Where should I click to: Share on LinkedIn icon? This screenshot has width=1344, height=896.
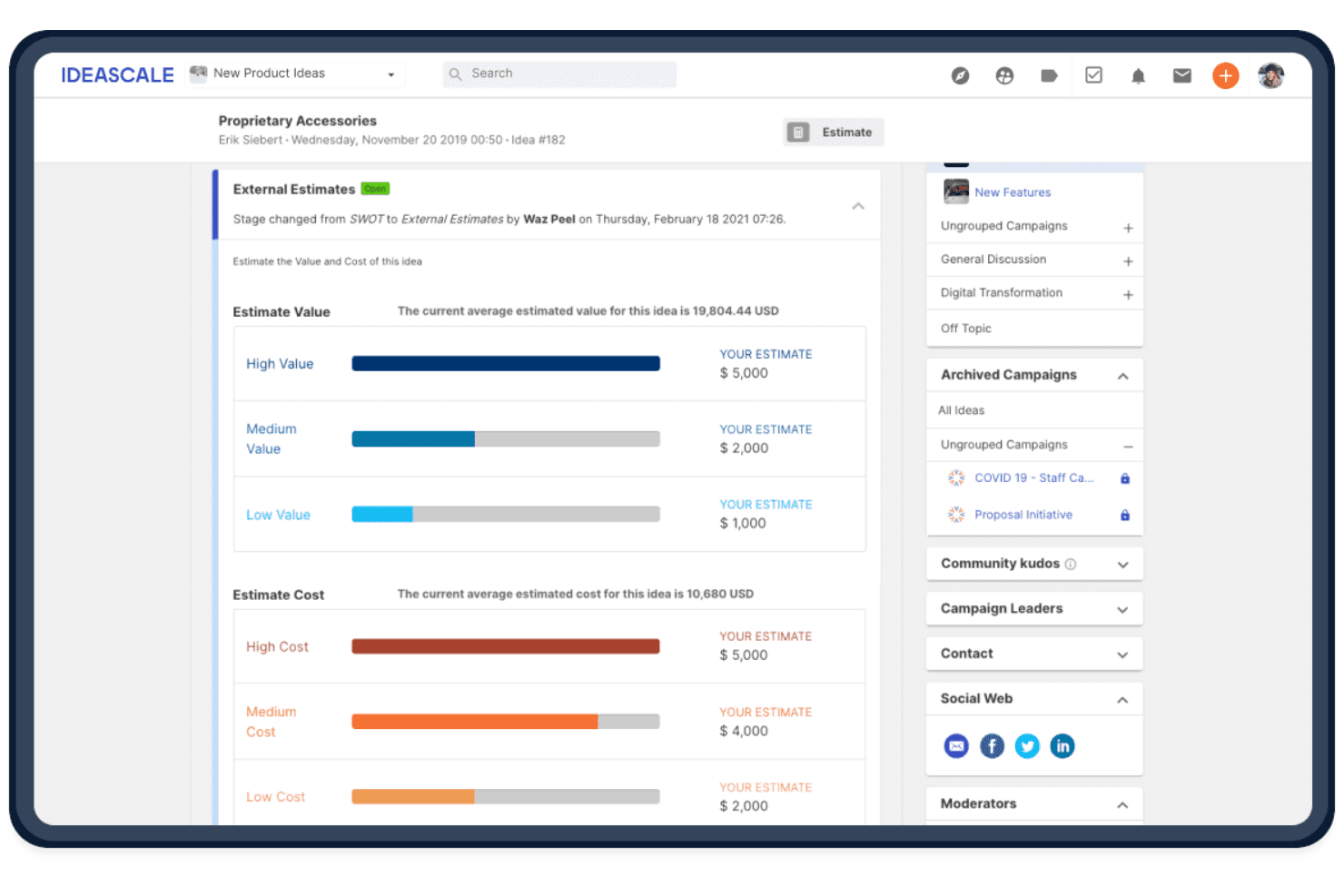point(1062,746)
